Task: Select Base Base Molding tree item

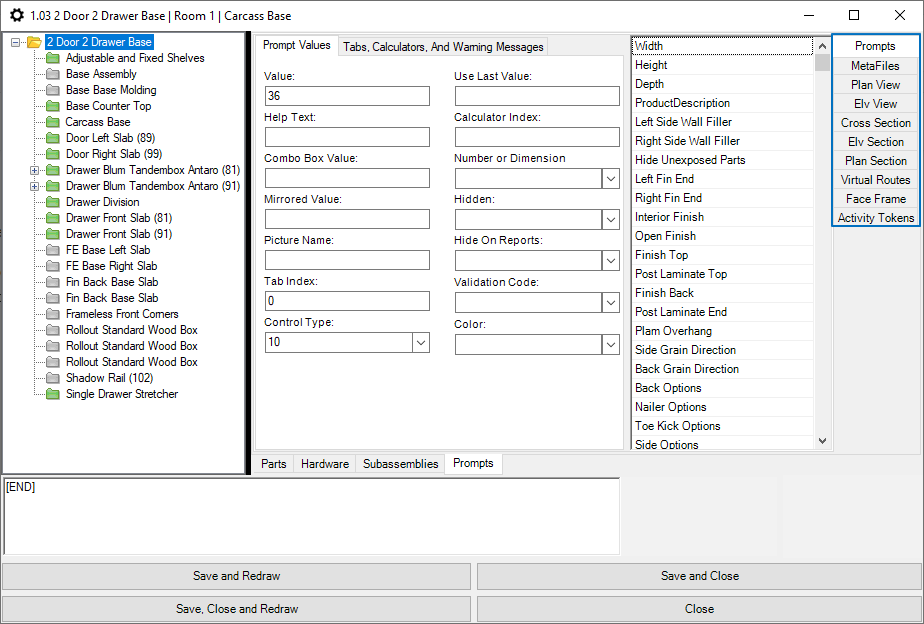Action: [111, 90]
